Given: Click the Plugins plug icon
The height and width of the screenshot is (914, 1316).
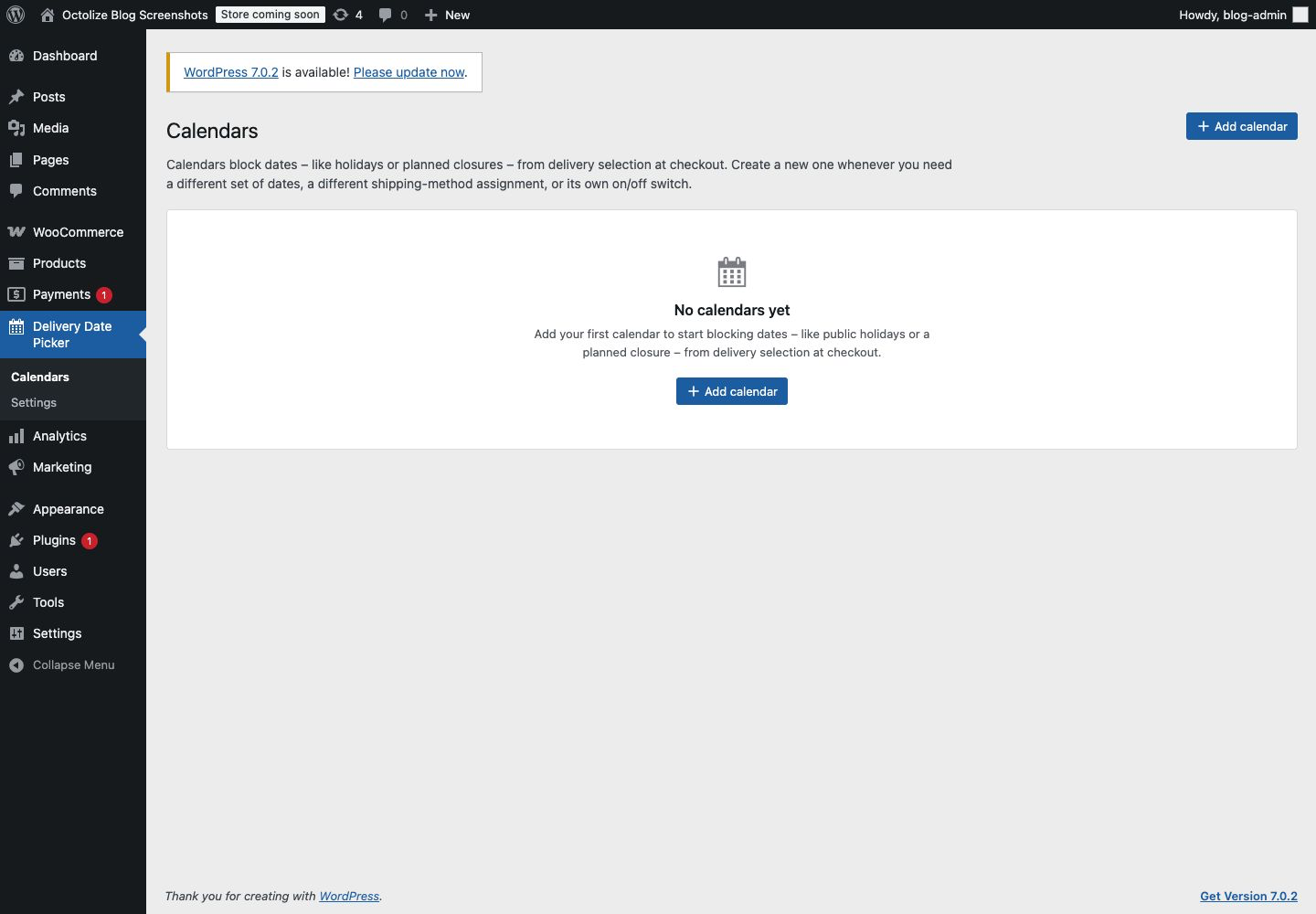Looking at the screenshot, I should (16, 540).
